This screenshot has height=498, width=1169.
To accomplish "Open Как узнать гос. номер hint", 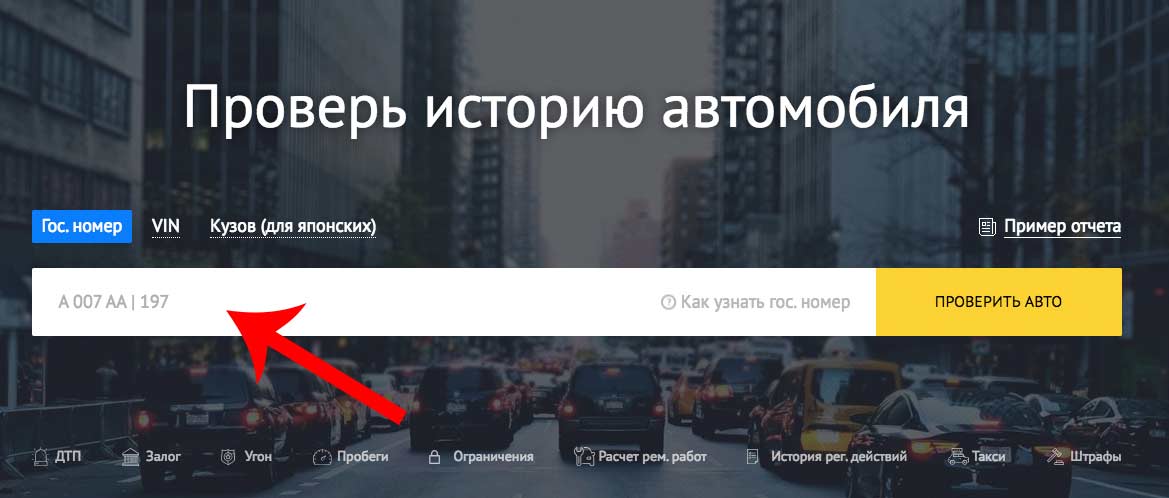I will point(765,303).
